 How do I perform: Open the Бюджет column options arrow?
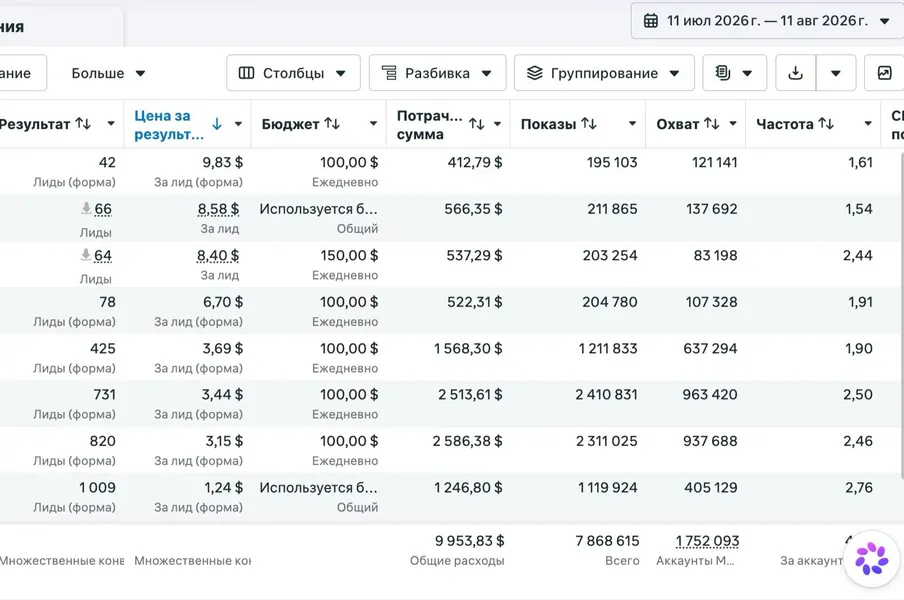pyautogui.click(x=373, y=124)
